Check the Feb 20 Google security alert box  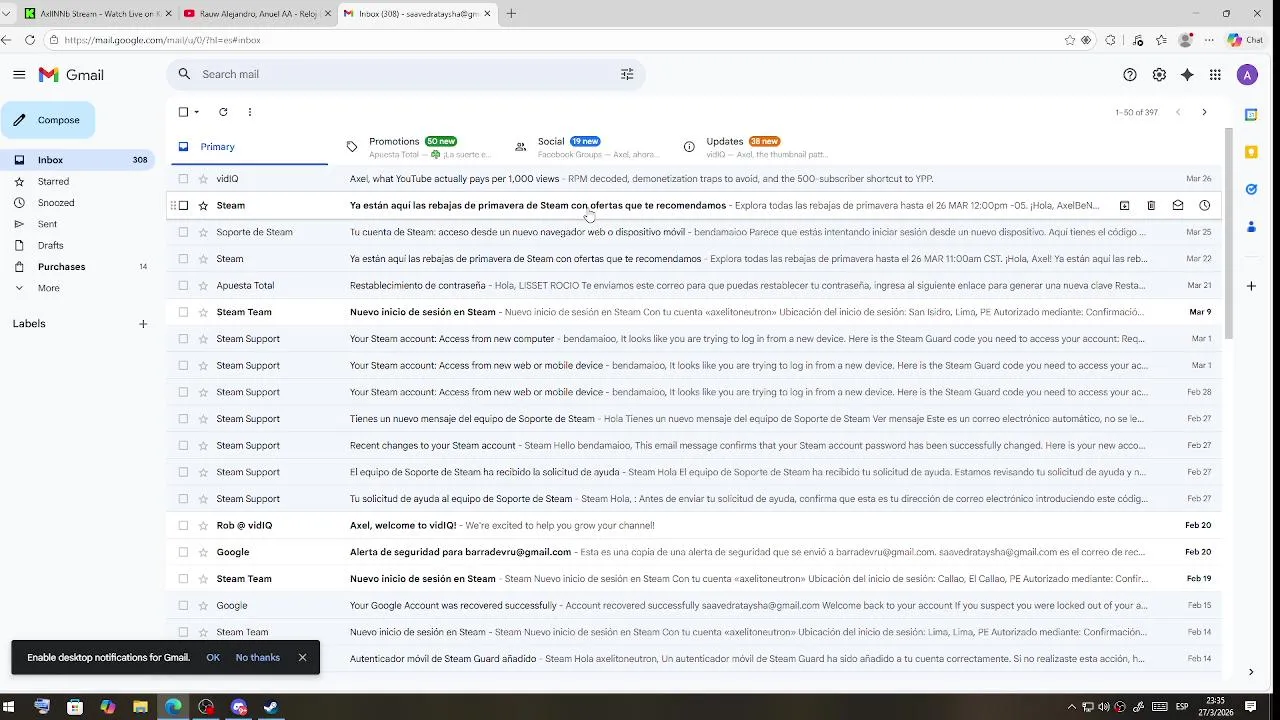click(183, 552)
